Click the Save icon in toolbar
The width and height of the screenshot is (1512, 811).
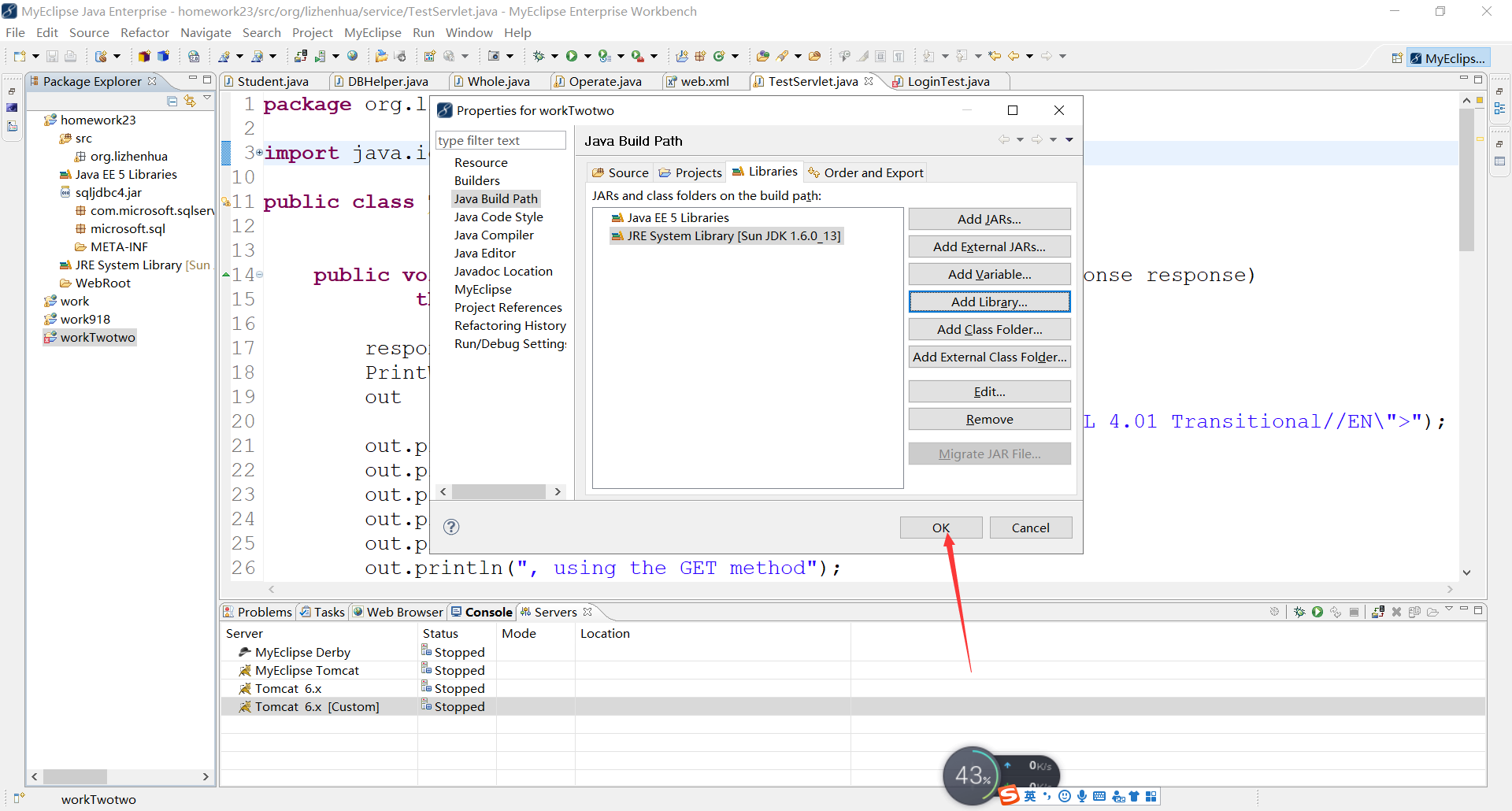(52, 56)
